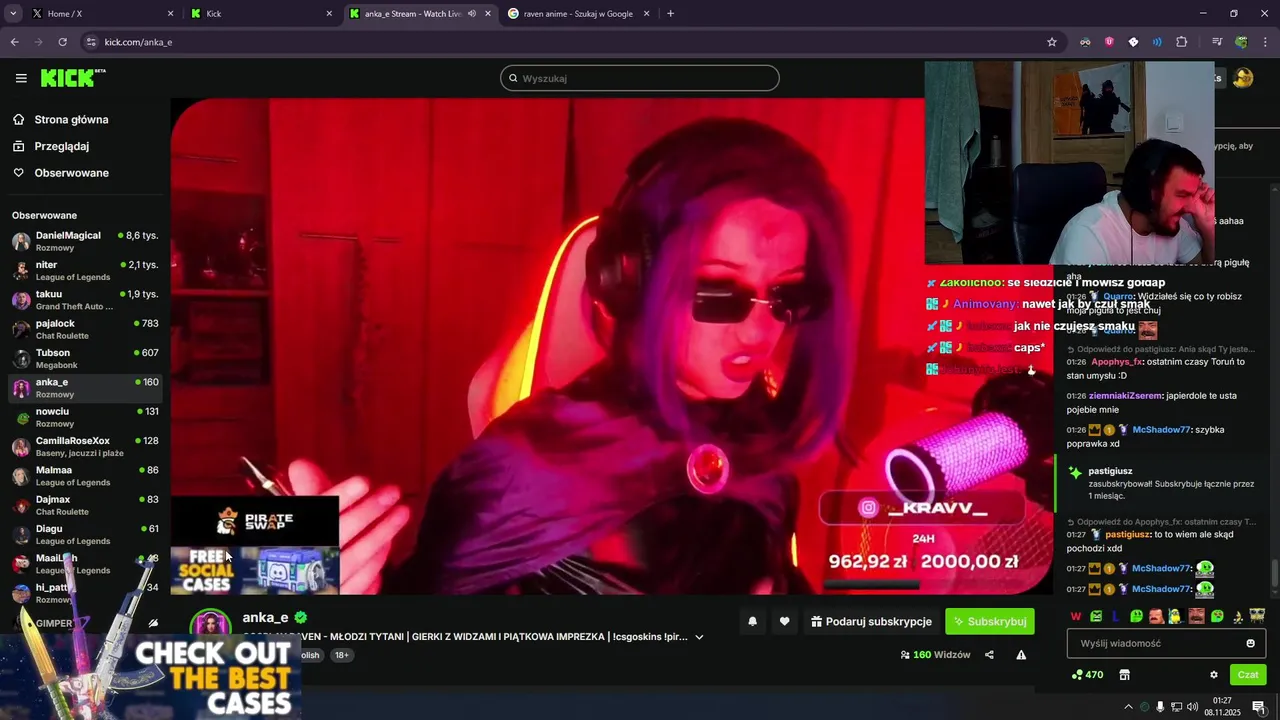Toggle the follow heart button
The image size is (1280, 720).
tap(784, 621)
